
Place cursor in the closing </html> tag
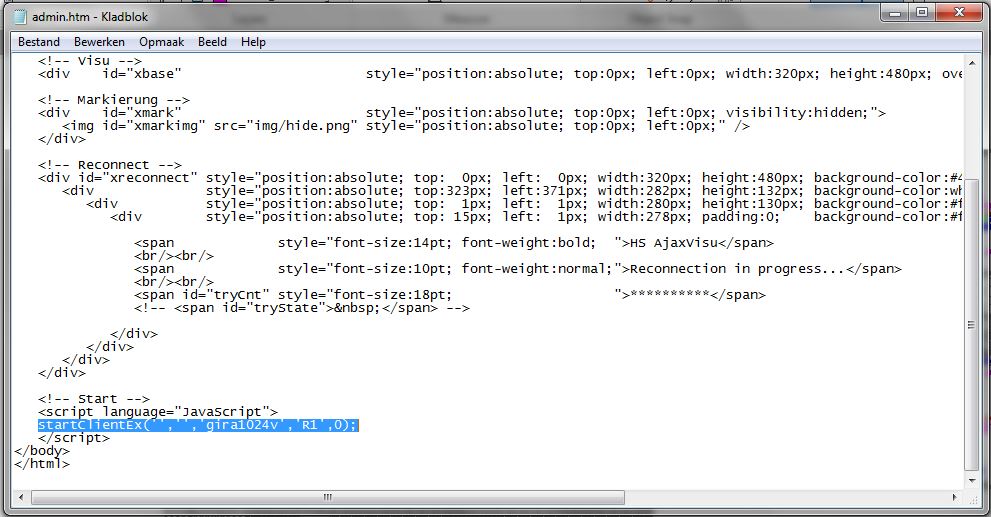point(42,464)
